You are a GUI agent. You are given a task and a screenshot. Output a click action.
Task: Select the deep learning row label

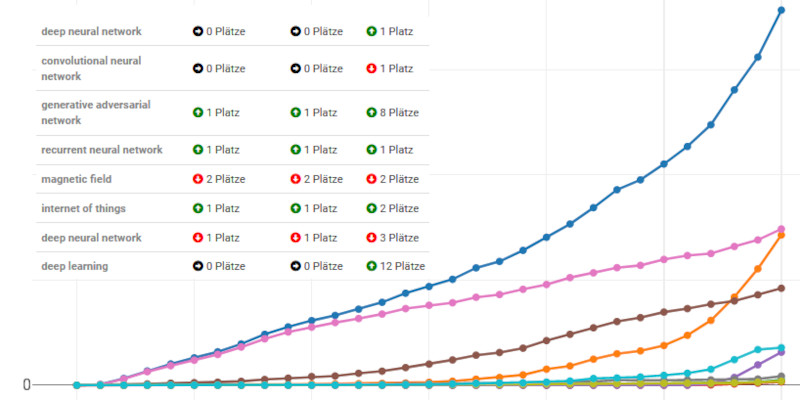(74, 266)
